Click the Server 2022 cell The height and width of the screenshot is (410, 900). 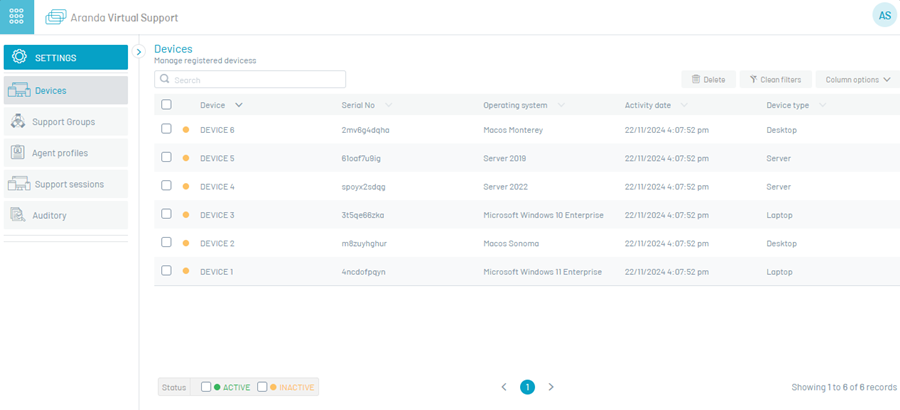(x=505, y=187)
